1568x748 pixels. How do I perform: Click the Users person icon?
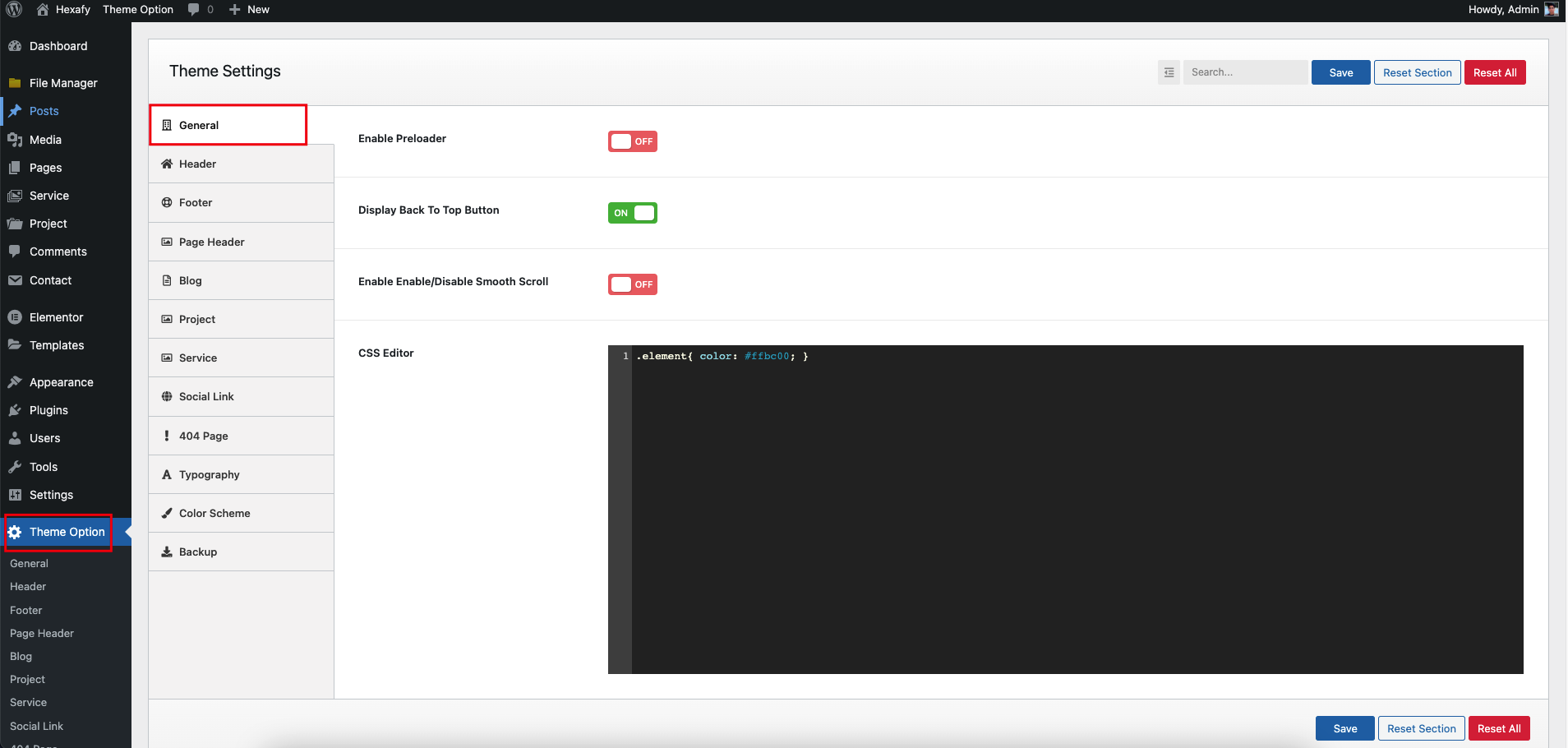tap(15, 438)
